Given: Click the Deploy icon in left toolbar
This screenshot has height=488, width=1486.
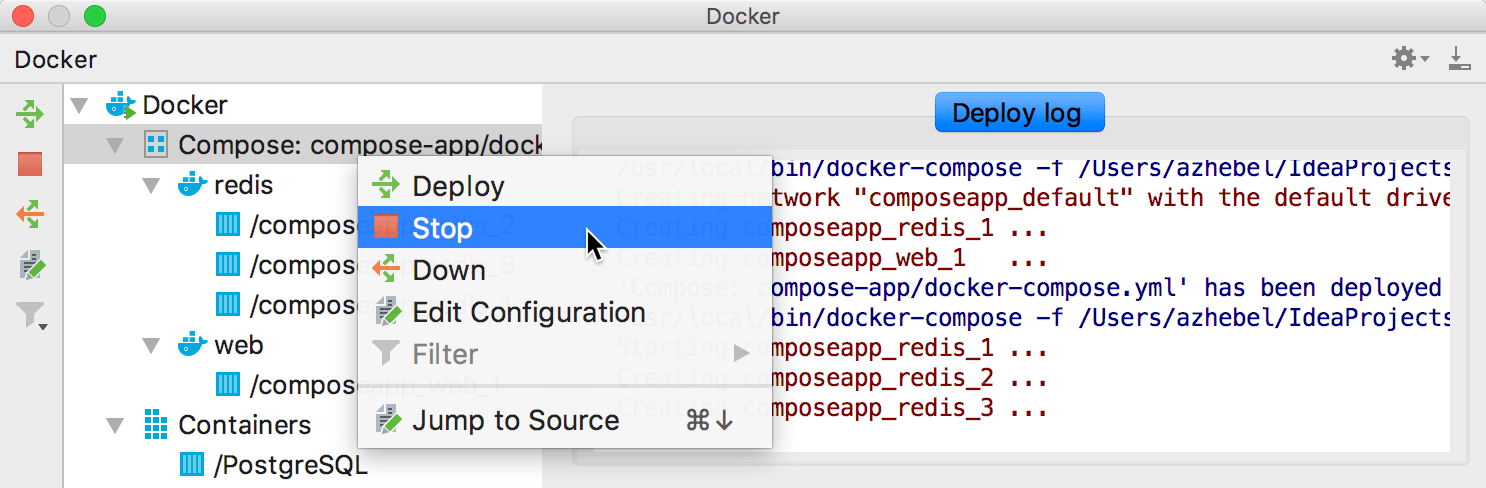Looking at the screenshot, I should pos(31,114).
